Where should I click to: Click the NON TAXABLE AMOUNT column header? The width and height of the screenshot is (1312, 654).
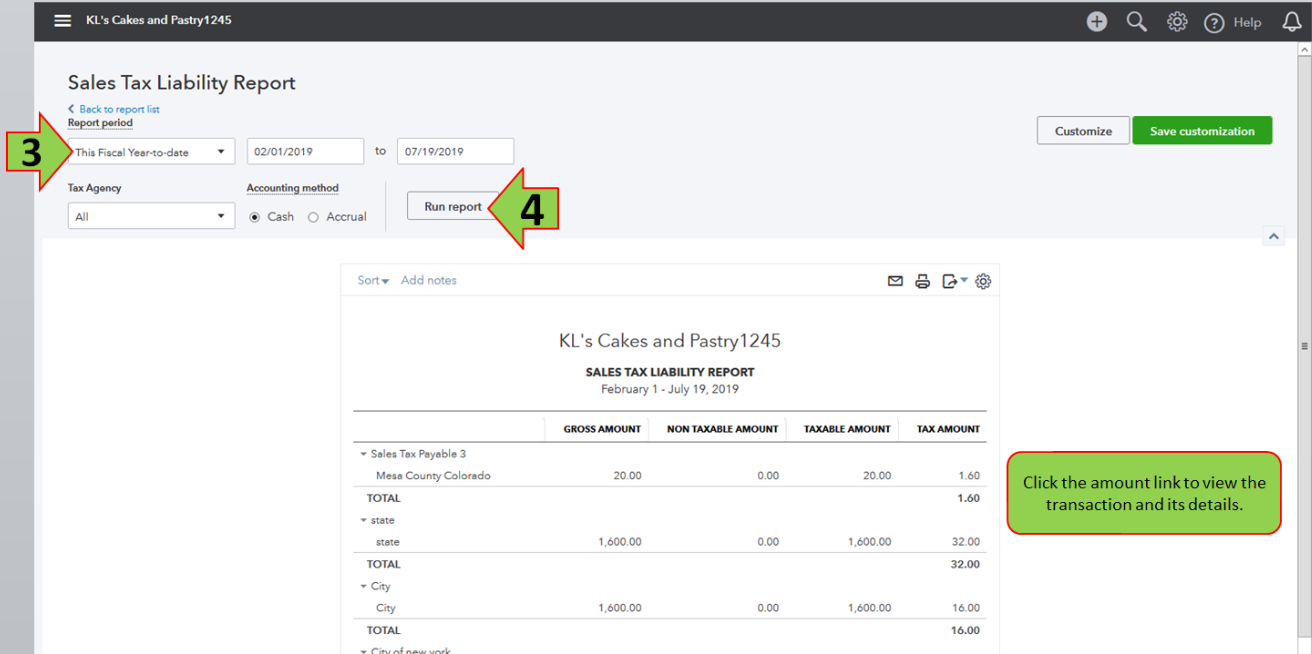pos(723,429)
